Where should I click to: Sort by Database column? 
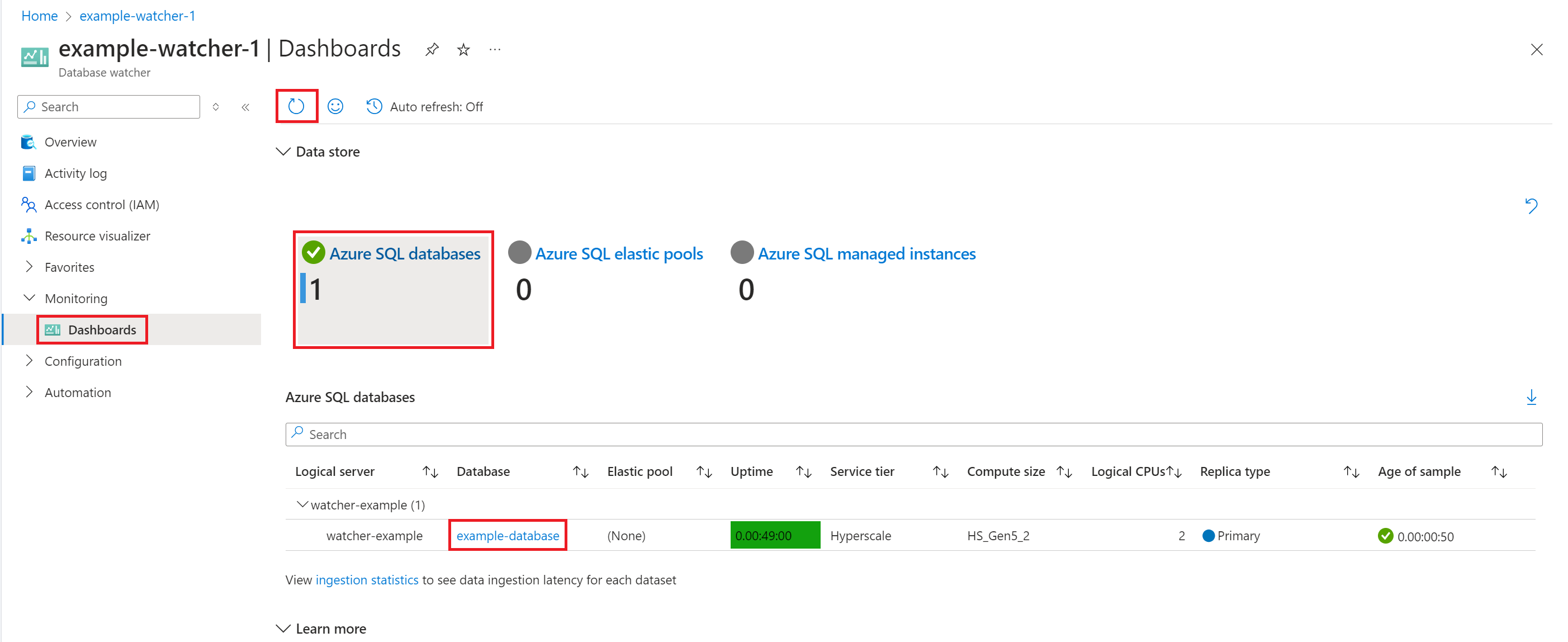[581, 471]
